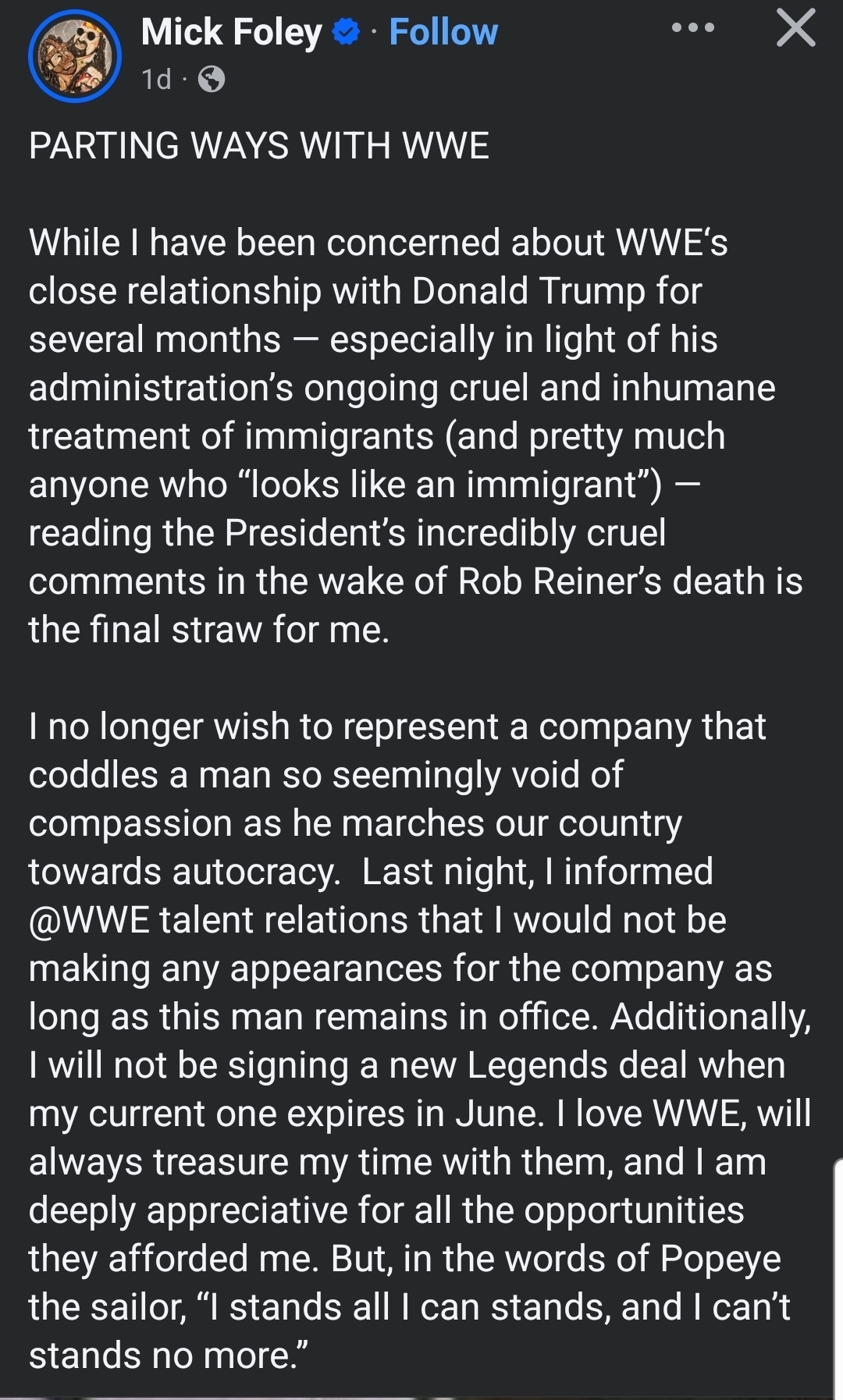Click the PARTING WAYS WITH WWE headline
The width and height of the screenshot is (843, 1400).
tap(259, 146)
